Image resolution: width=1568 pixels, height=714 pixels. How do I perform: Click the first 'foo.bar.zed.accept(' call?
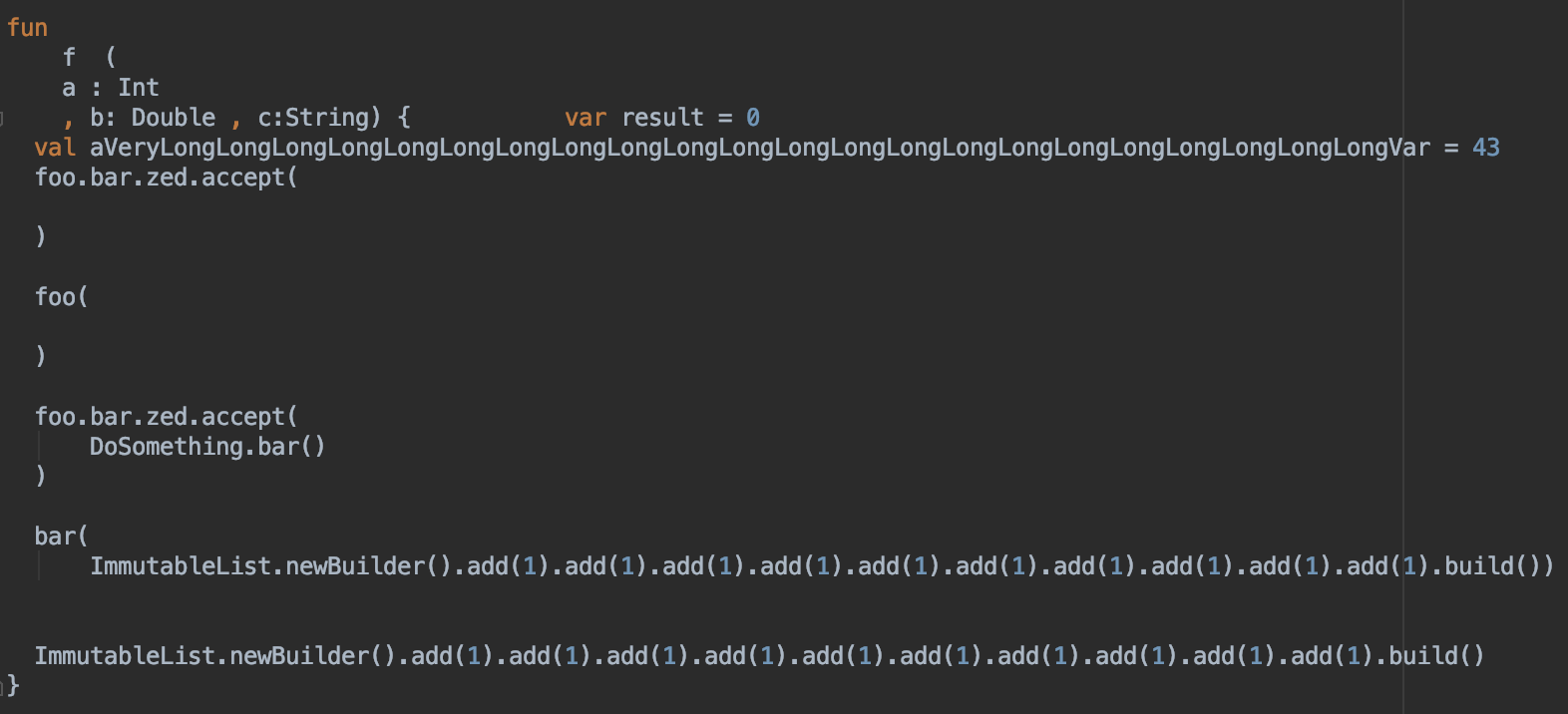(166, 178)
